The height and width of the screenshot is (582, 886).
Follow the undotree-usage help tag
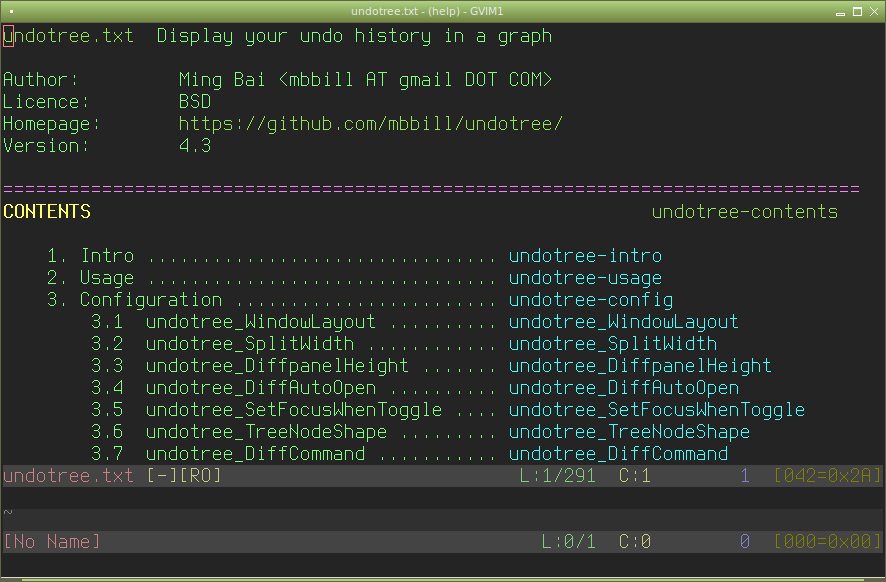pos(585,277)
